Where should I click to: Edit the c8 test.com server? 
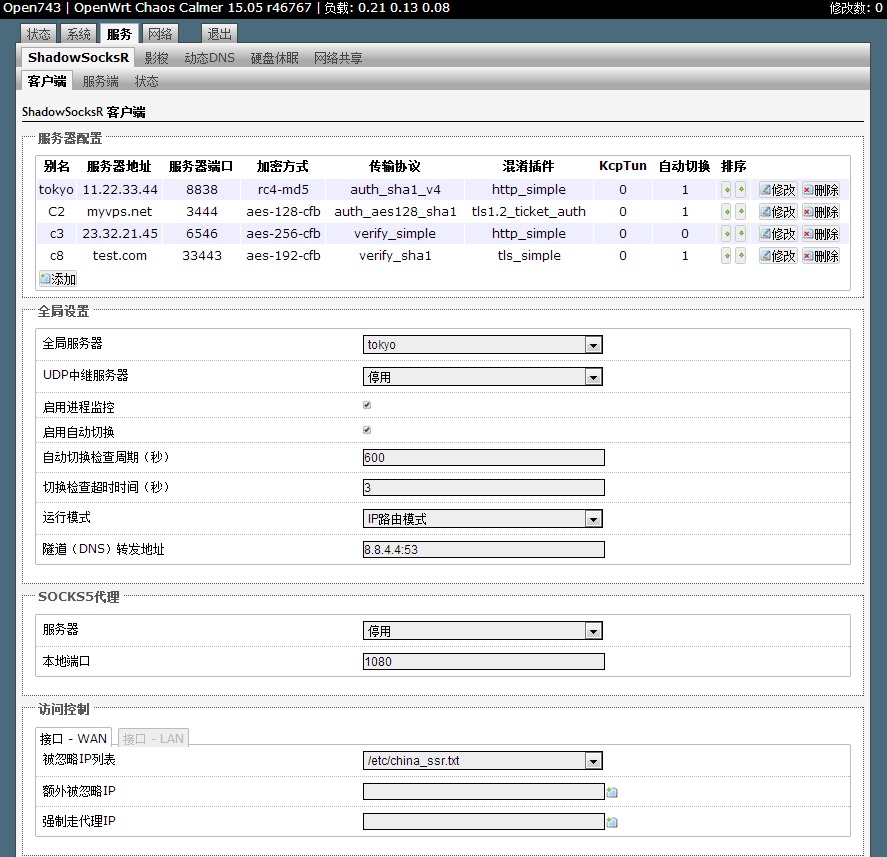778,256
